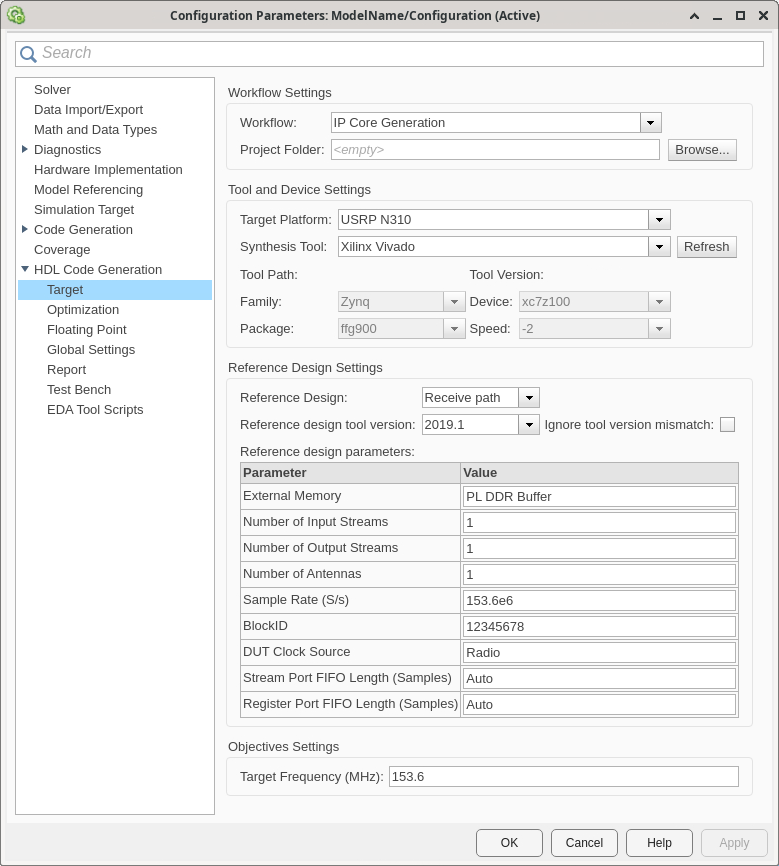
Task: Click the Refresh button
Action: [706, 247]
